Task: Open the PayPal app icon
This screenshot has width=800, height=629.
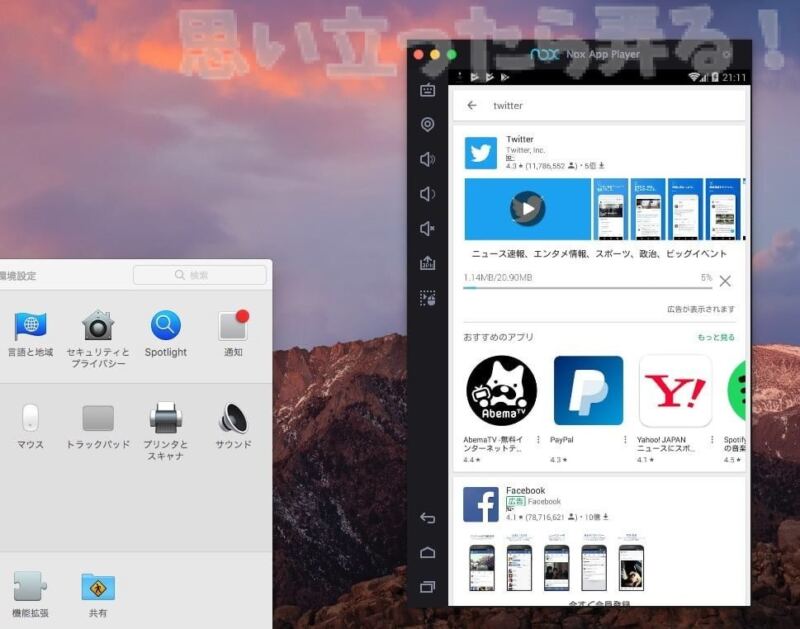Action: pyautogui.click(x=588, y=391)
